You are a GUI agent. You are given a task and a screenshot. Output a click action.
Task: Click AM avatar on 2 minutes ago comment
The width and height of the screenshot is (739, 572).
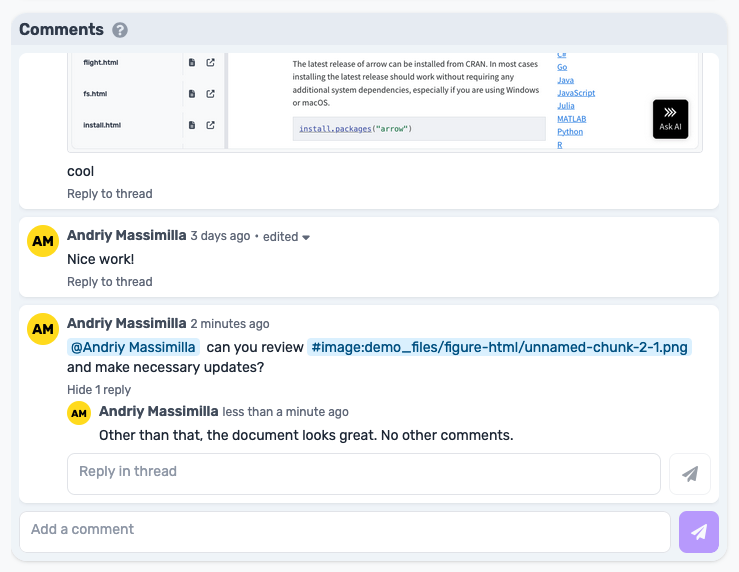(x=43, y=329)
